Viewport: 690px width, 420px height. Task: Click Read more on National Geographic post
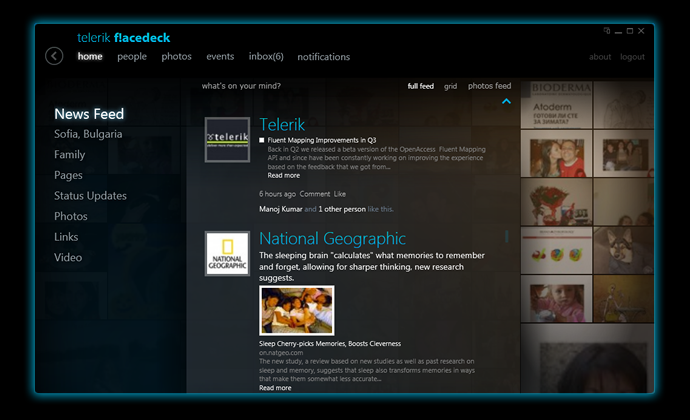(x=275, y=388)
